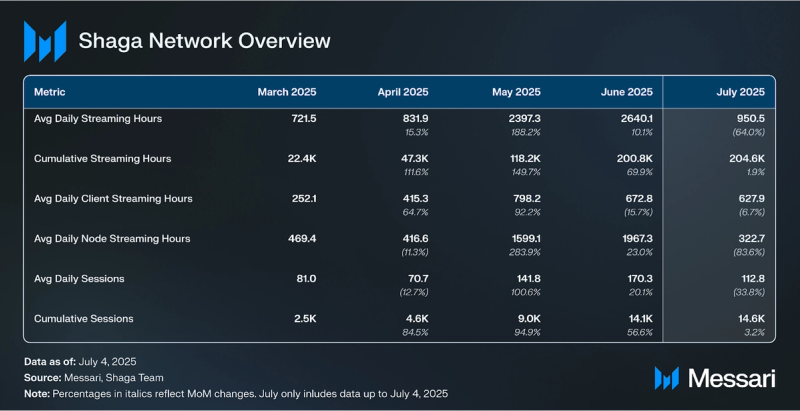Click the 22.4K March cumulative hours
The image size is (800, 411).
302,159
